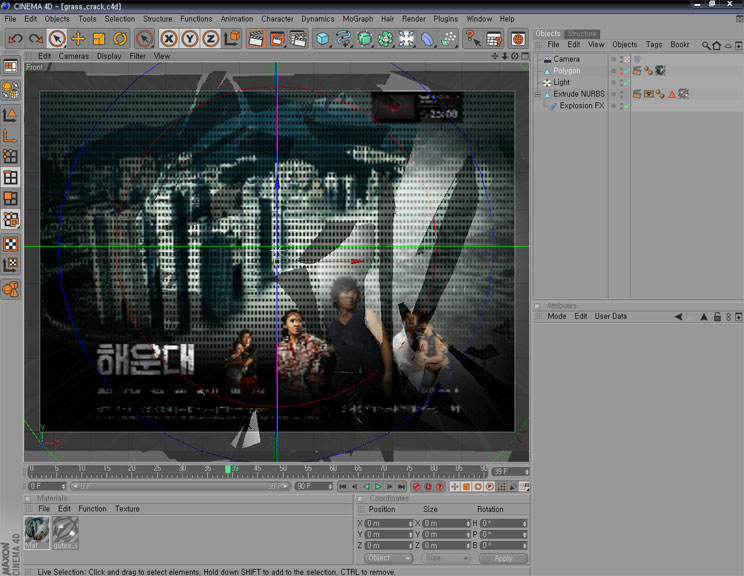Toggle Explosion FX enable checkmark
Screen dimensions: 744x576
[626, 106]
